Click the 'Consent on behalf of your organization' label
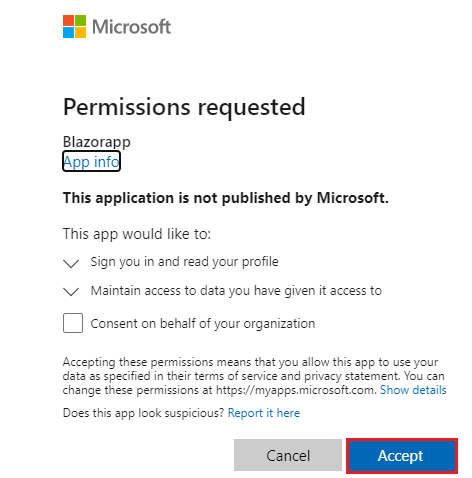 [203, 324]
